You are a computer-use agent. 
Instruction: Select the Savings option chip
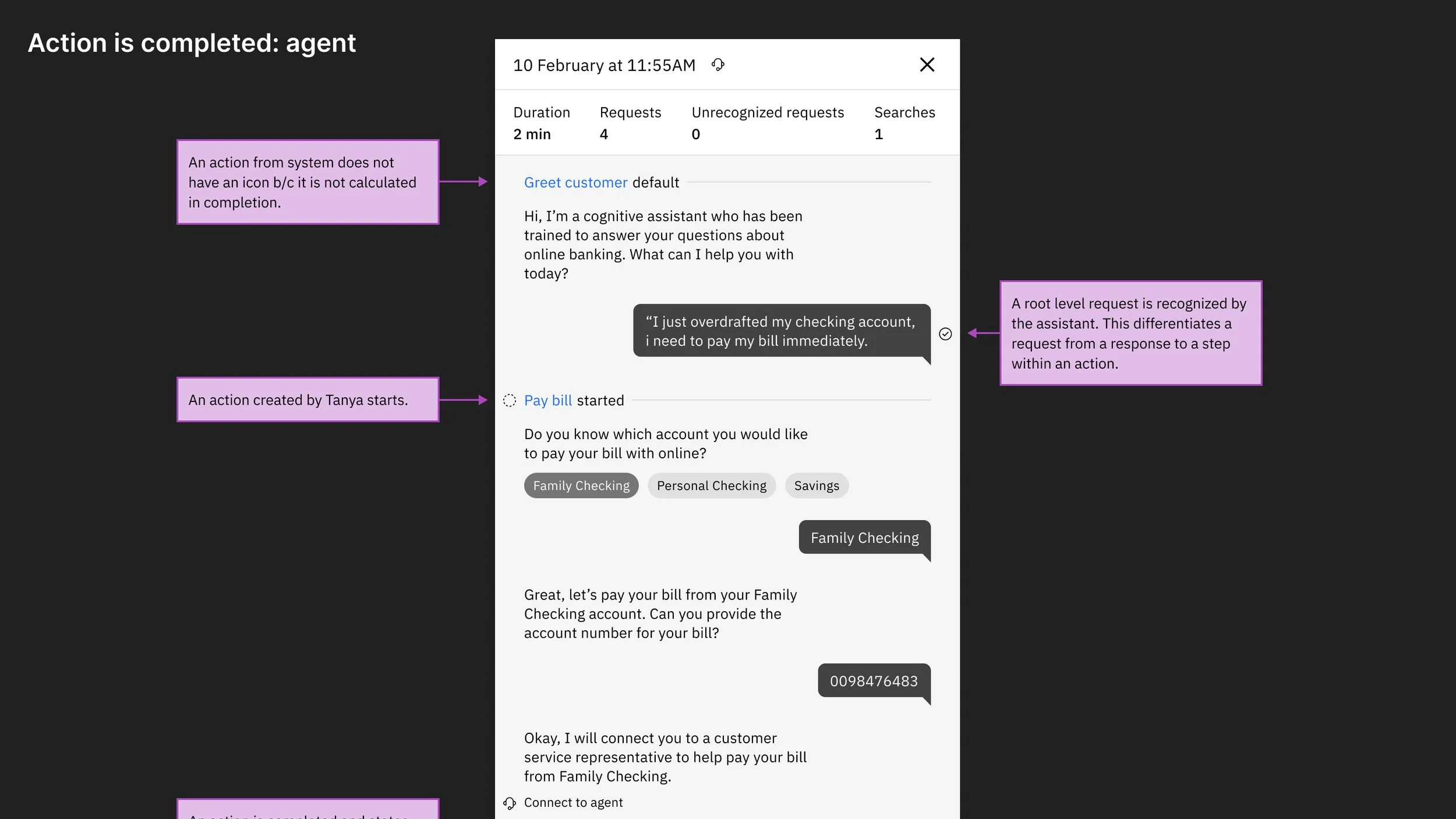(816, 485)
